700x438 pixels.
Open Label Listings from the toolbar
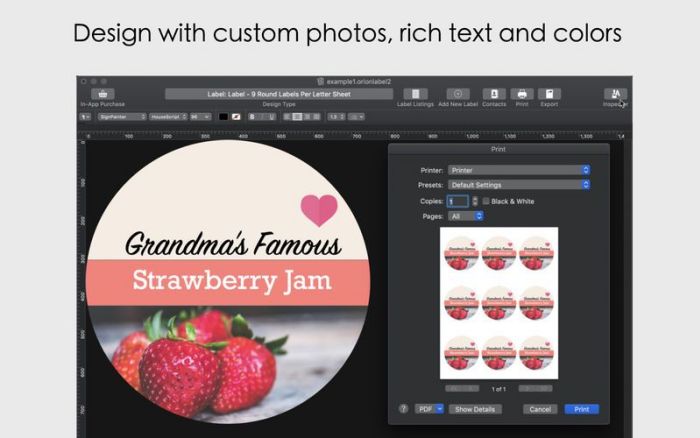click(x=415, y=94)
